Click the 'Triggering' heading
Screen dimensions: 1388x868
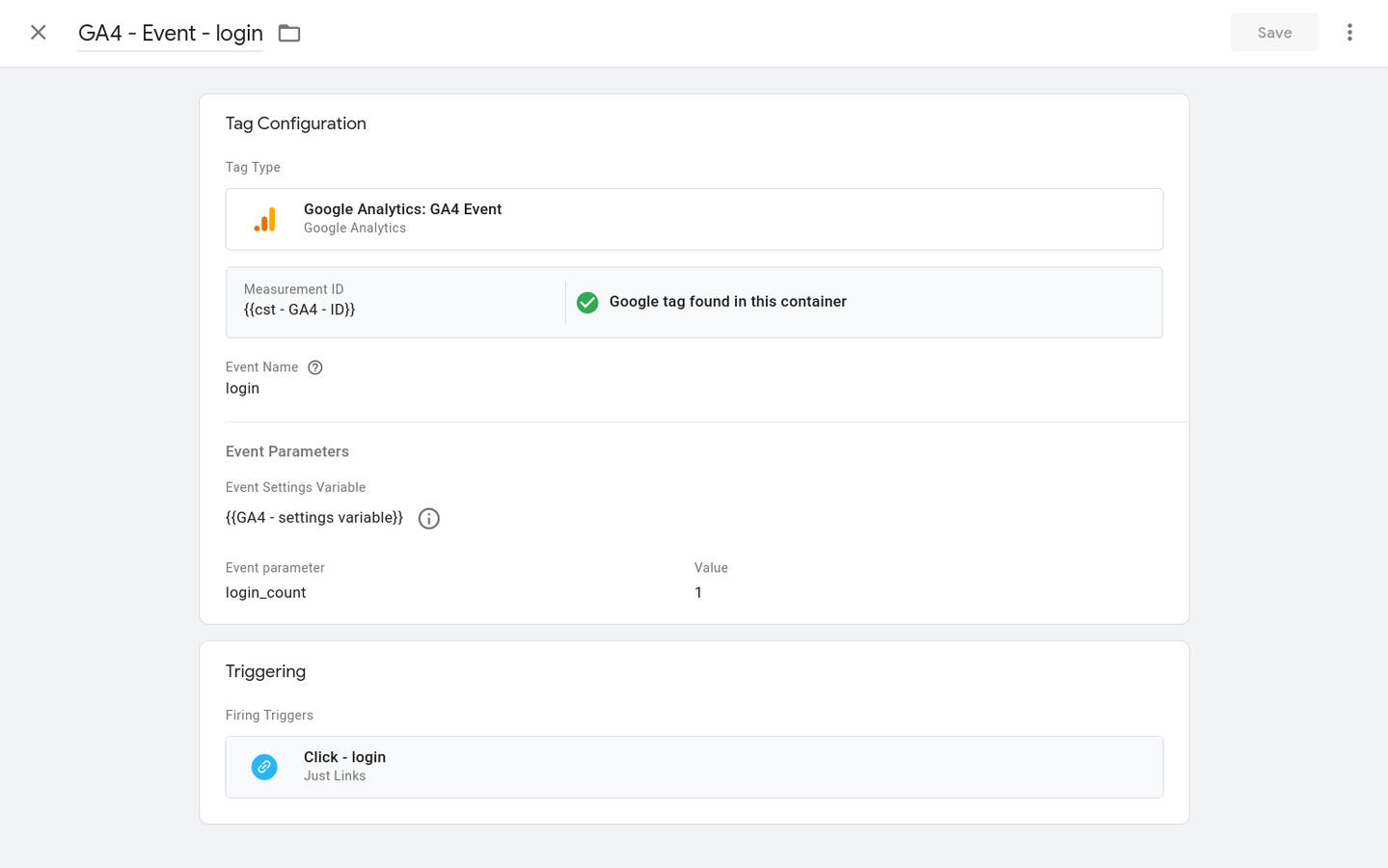[x=265, y=672]
